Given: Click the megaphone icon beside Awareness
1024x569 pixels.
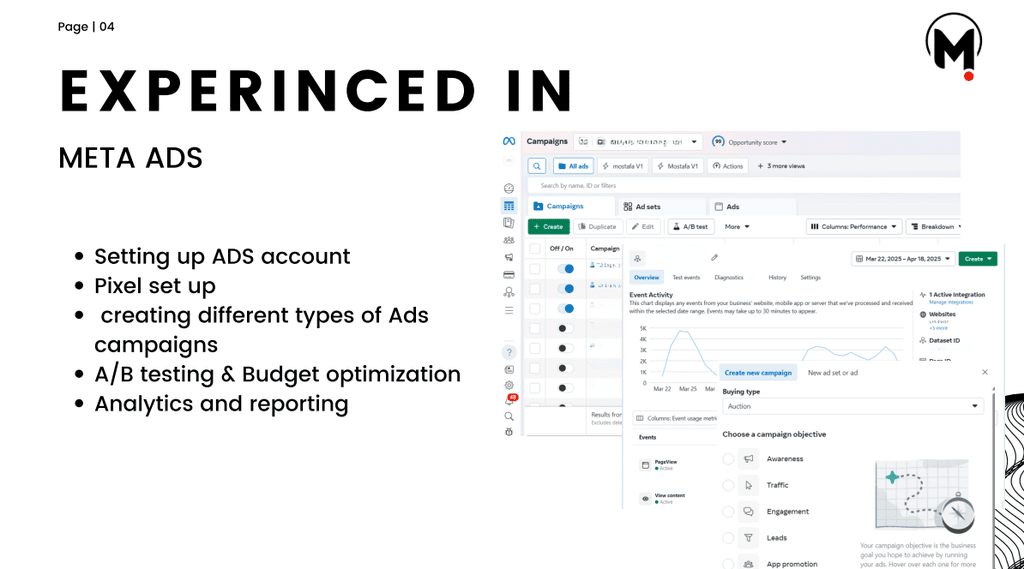Looking at the screenshot, I should [748, 459].
